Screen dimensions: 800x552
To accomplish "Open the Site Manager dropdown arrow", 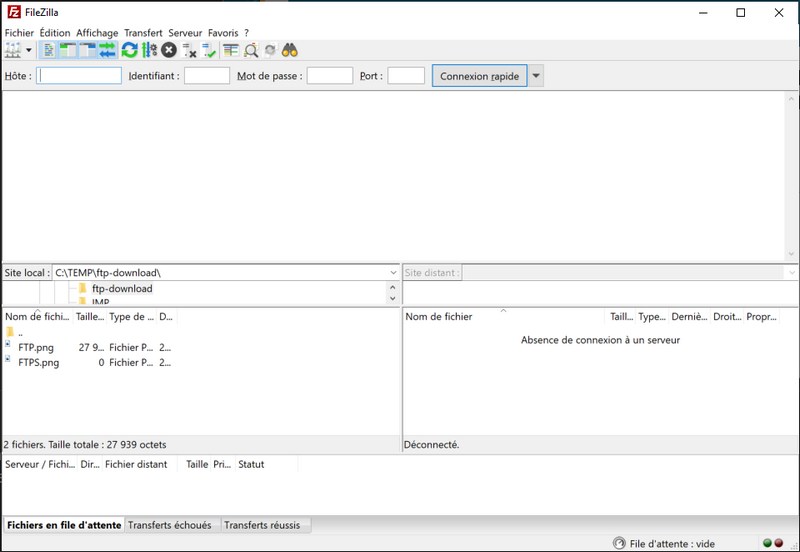I will coord(29,50).
